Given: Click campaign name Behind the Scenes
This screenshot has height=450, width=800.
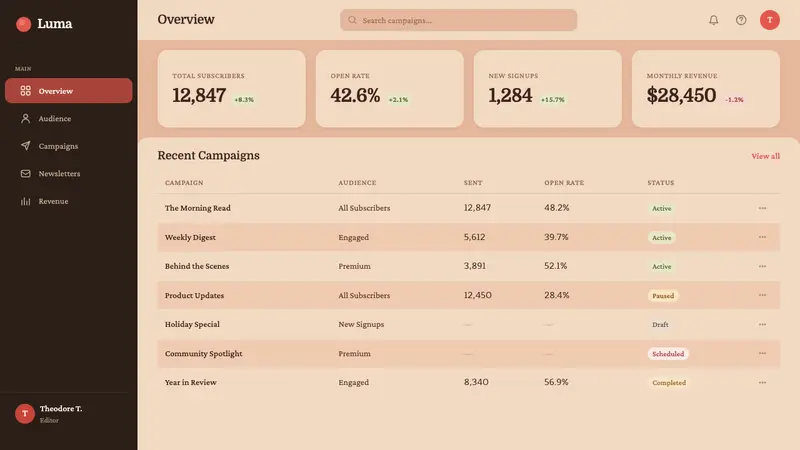Looking at the screenshot, I should 197,266.
